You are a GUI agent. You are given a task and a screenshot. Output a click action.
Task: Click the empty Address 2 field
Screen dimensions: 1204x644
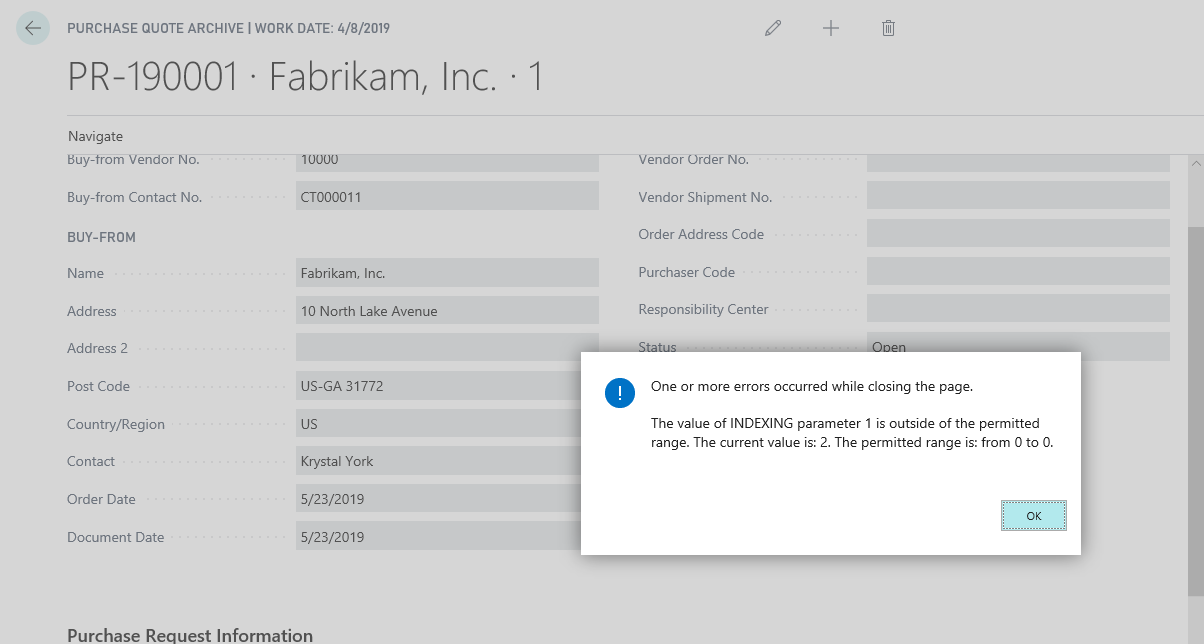(447, 348)
